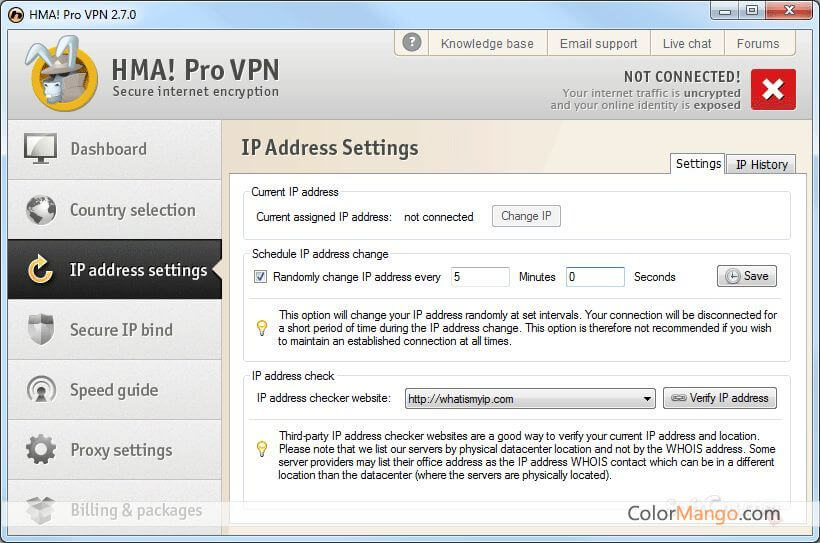Open the Knowledge base link
The height and width of the screenshot is (543, 820).
coord(487,43)
